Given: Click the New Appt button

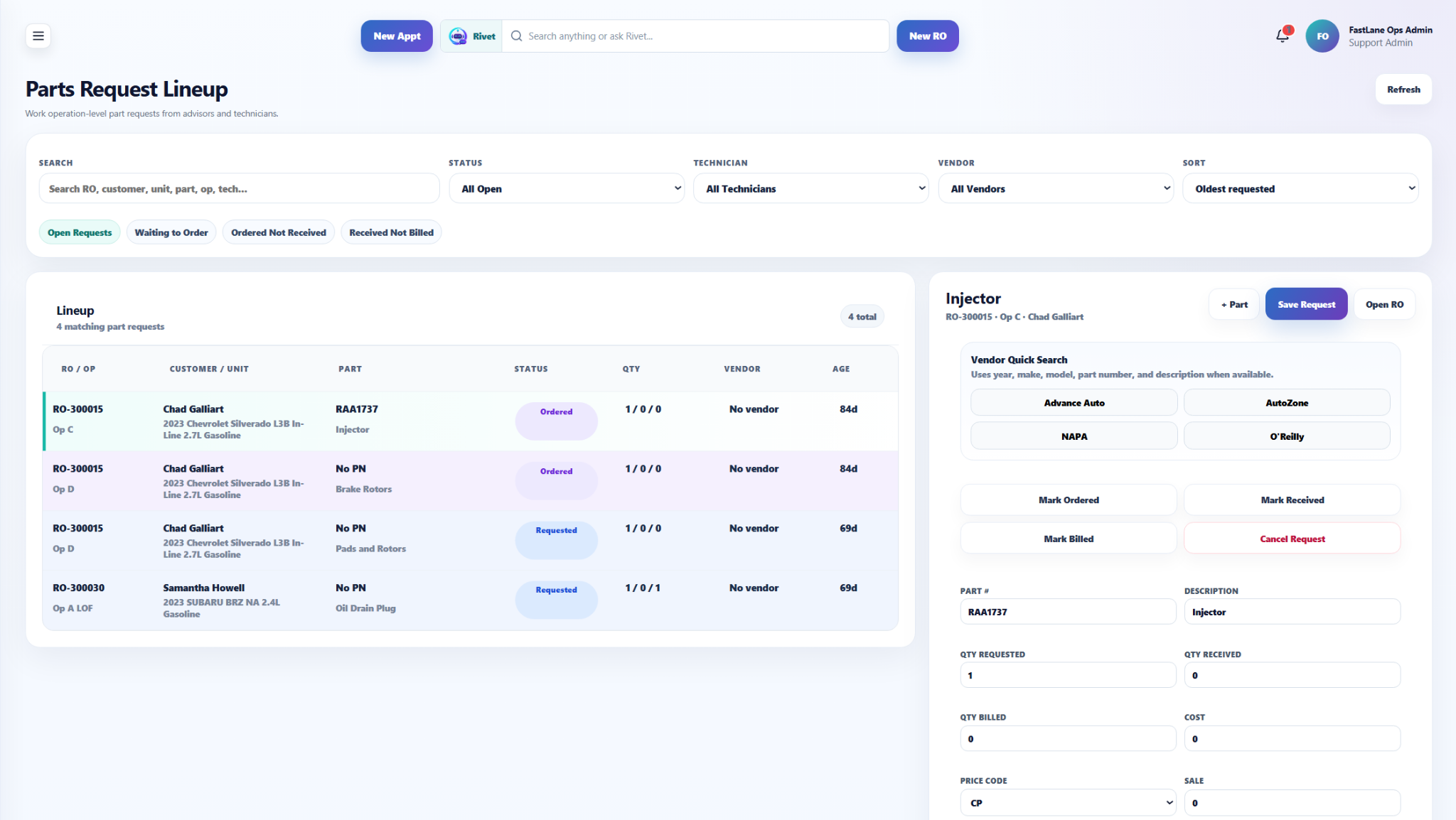Looking at the screenshot, I should [x=397, y=36].
